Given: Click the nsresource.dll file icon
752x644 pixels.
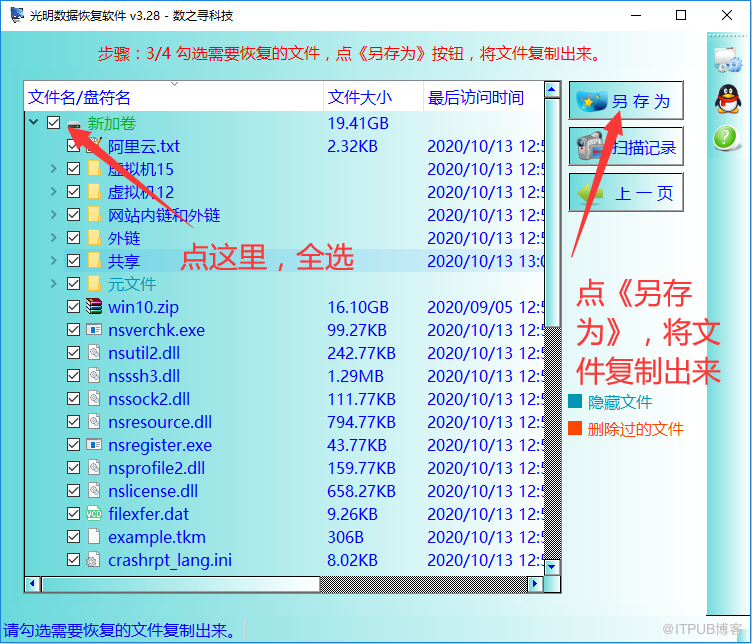Looking at the screenshot, I should coord(94,422).
